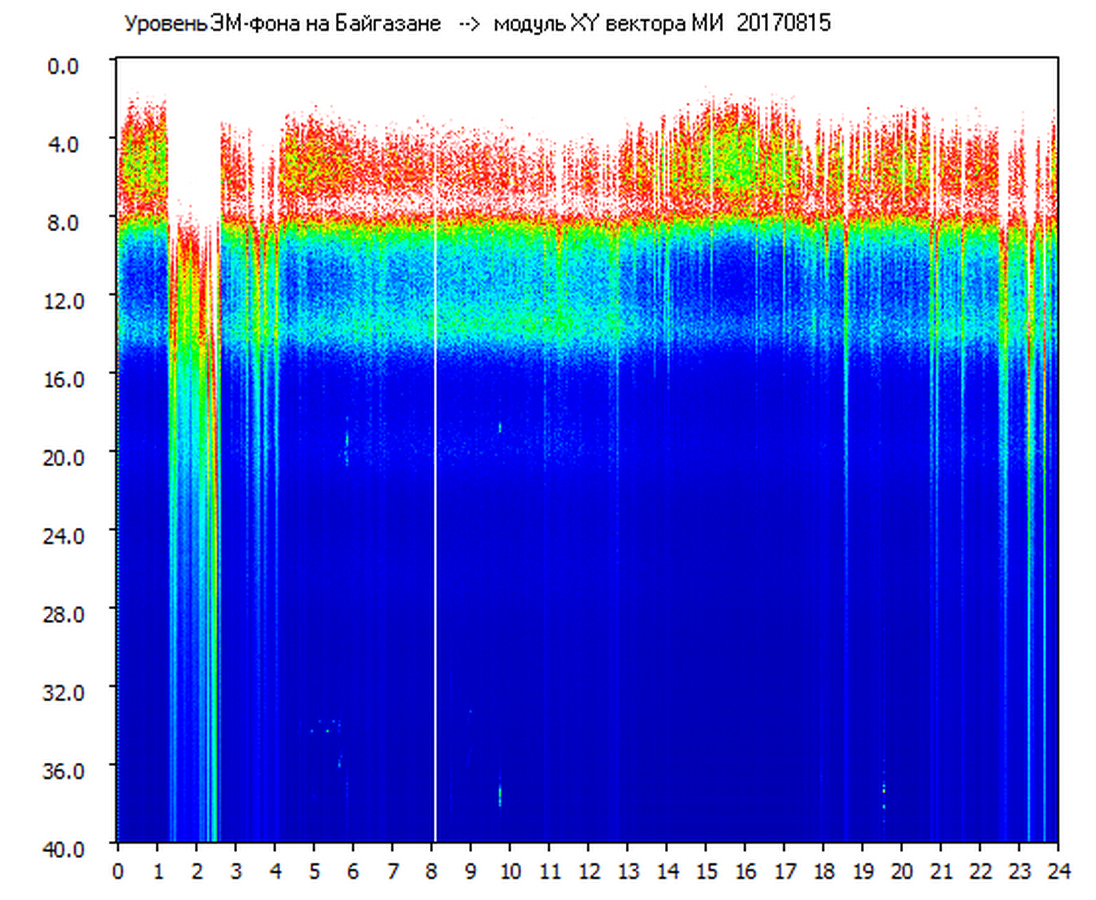
Task: Click the "-->" arrow in the title
Action: click(470, 24)
